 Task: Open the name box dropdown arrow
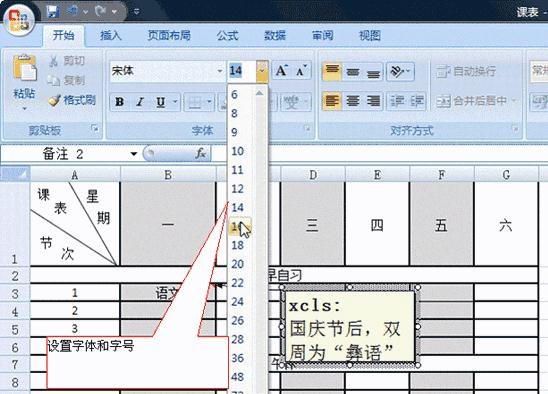pos(133,154)
